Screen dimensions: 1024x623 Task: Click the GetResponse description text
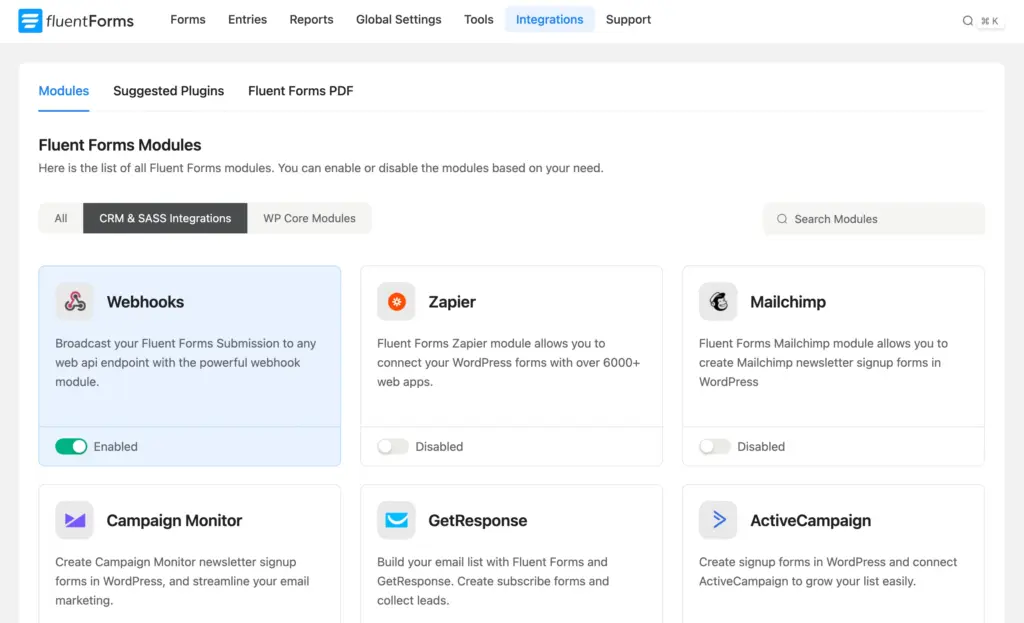pos(493,581)
